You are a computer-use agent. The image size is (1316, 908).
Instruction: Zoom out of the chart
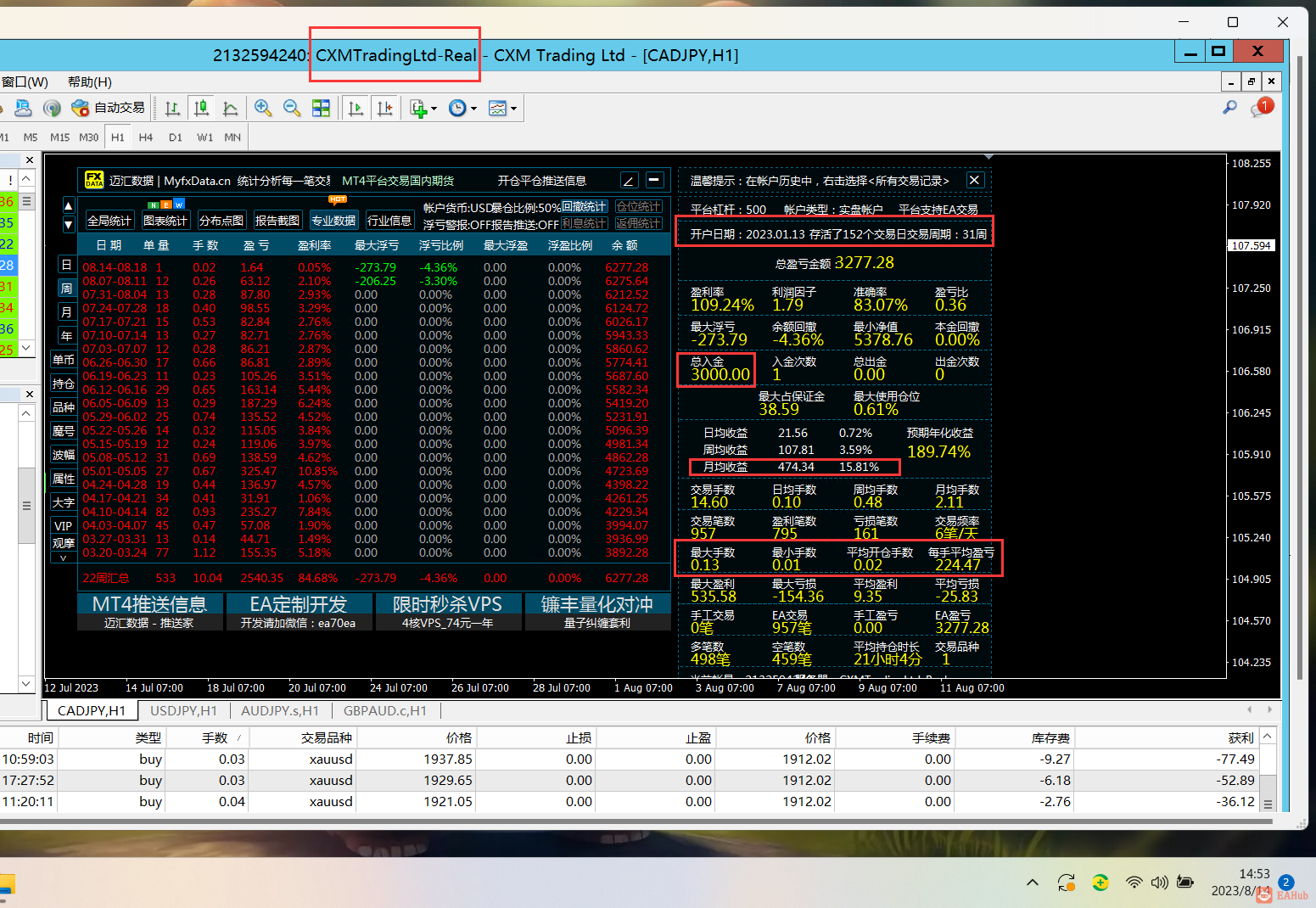[x=292, y=108]
